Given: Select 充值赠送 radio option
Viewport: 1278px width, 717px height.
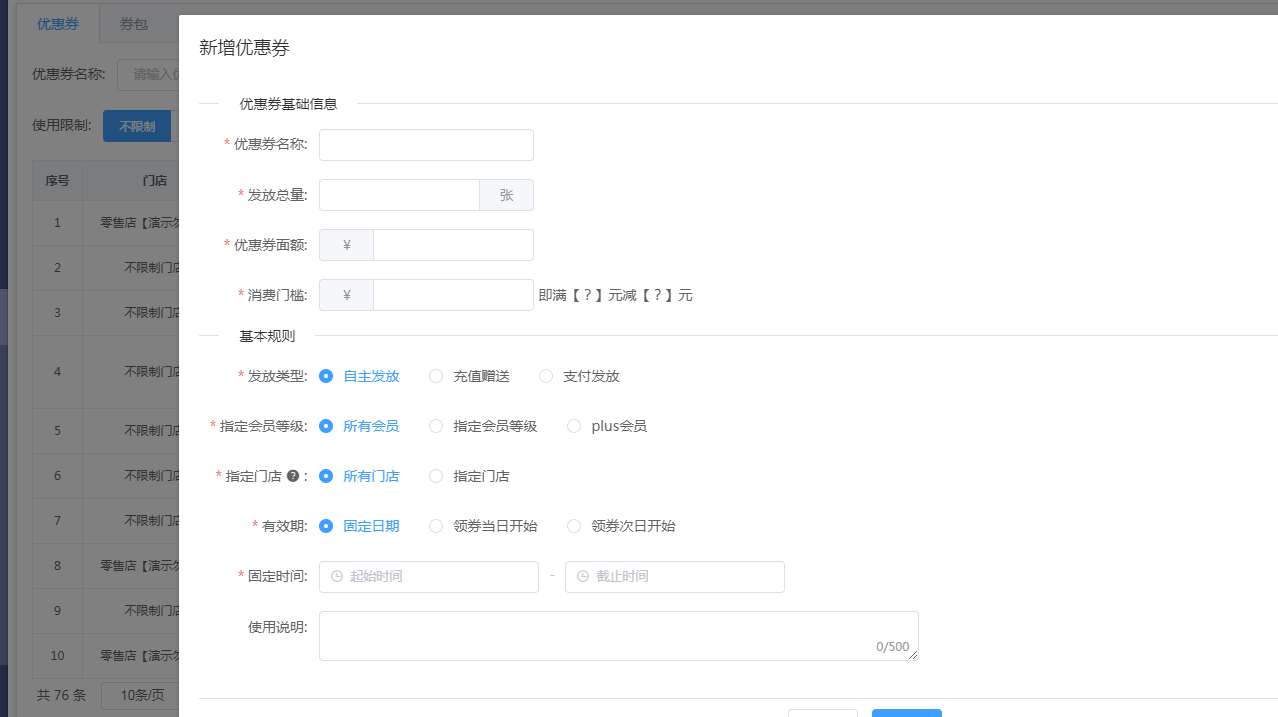Looking at the screenshot, I should click(x=469, y=376).
